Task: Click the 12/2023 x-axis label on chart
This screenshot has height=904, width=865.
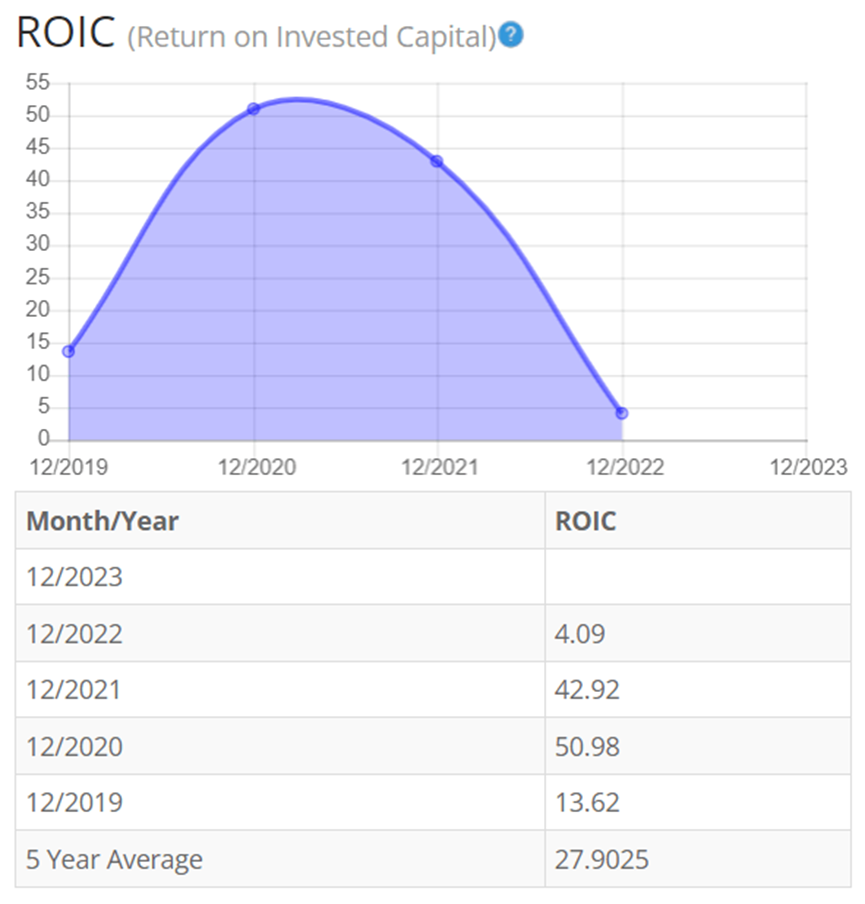Action: click(808, 466)
